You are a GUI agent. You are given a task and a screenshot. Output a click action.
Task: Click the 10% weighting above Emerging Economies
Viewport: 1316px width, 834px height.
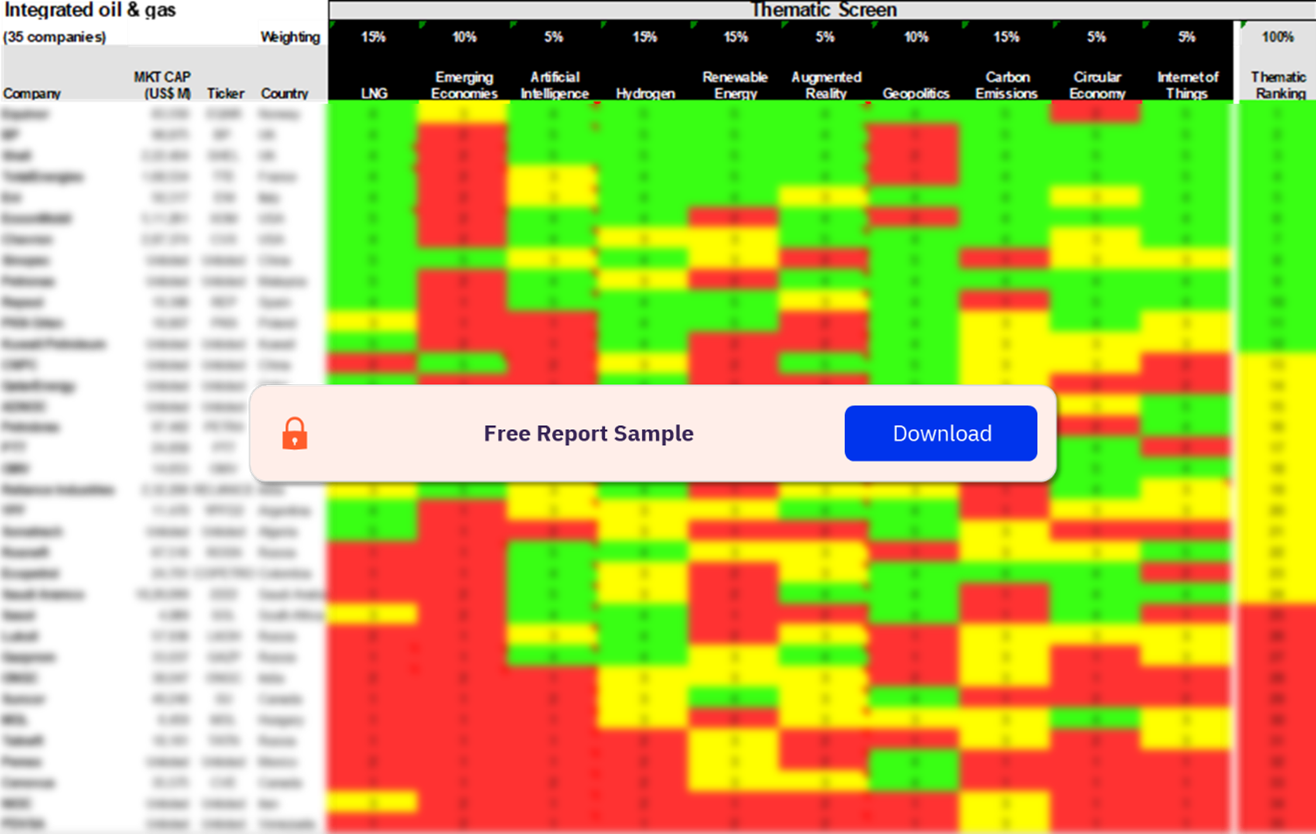point(464,37)
